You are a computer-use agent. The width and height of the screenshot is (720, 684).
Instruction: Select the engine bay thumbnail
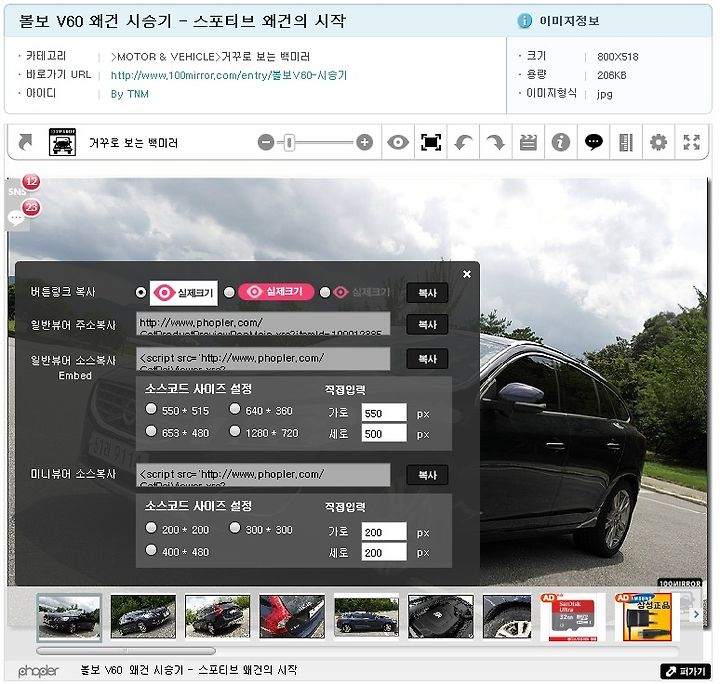click(441, 617)
